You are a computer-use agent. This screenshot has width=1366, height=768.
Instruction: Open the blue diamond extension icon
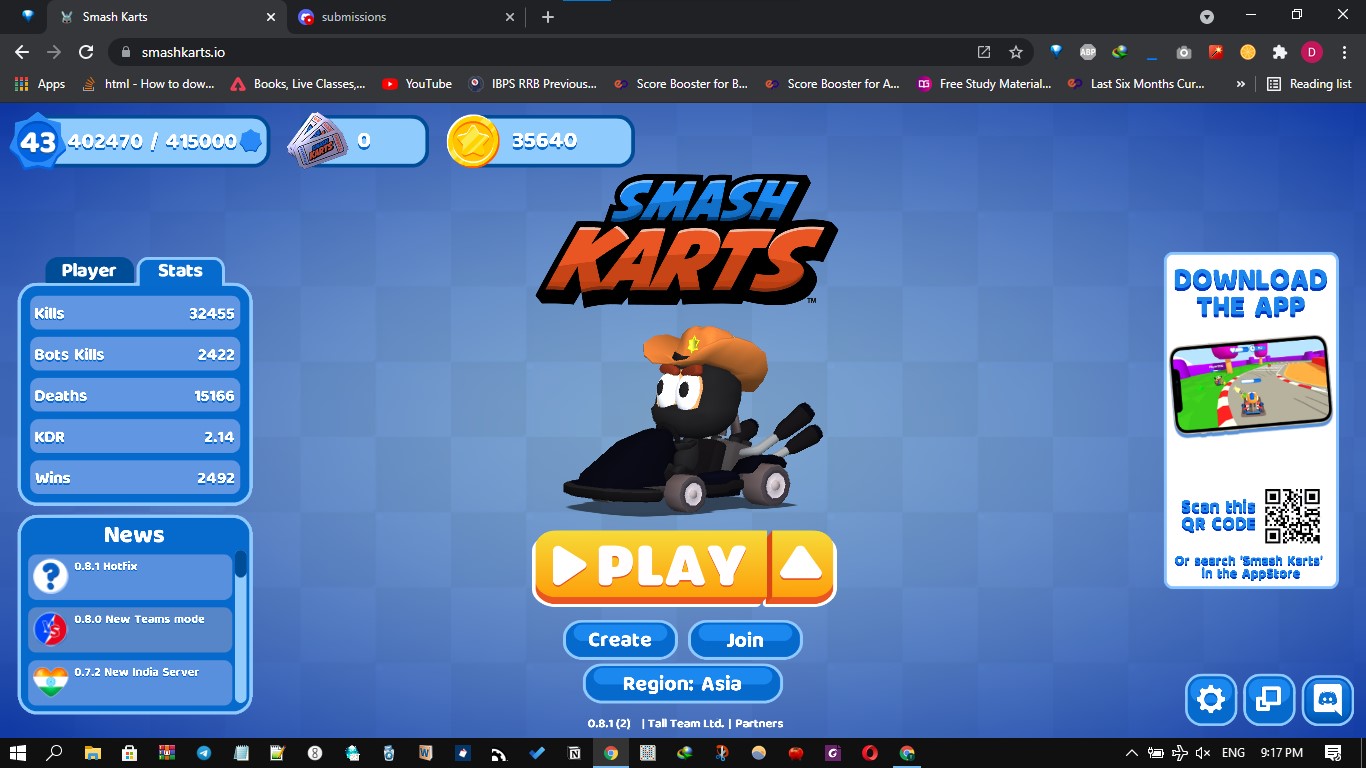[1056, 52]
